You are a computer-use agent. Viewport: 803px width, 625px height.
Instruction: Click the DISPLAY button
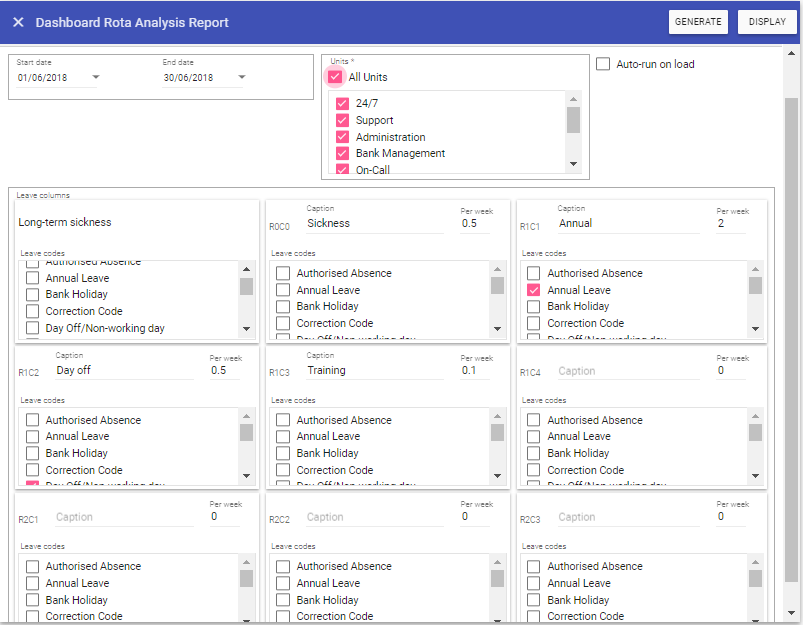point(767,22)
